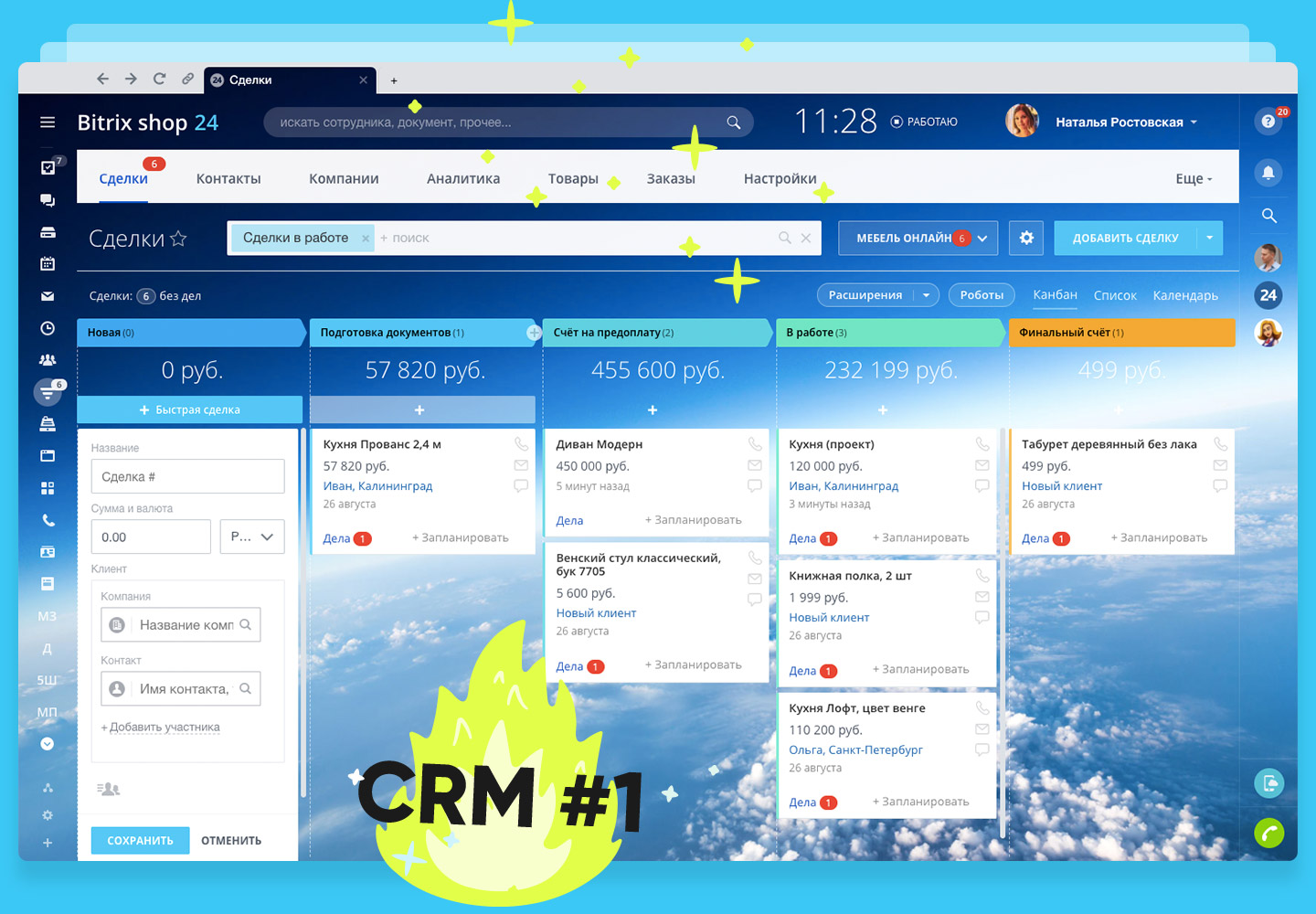Clear the deals filter search field
1316x914 pixels.
(x=806, y=238)
